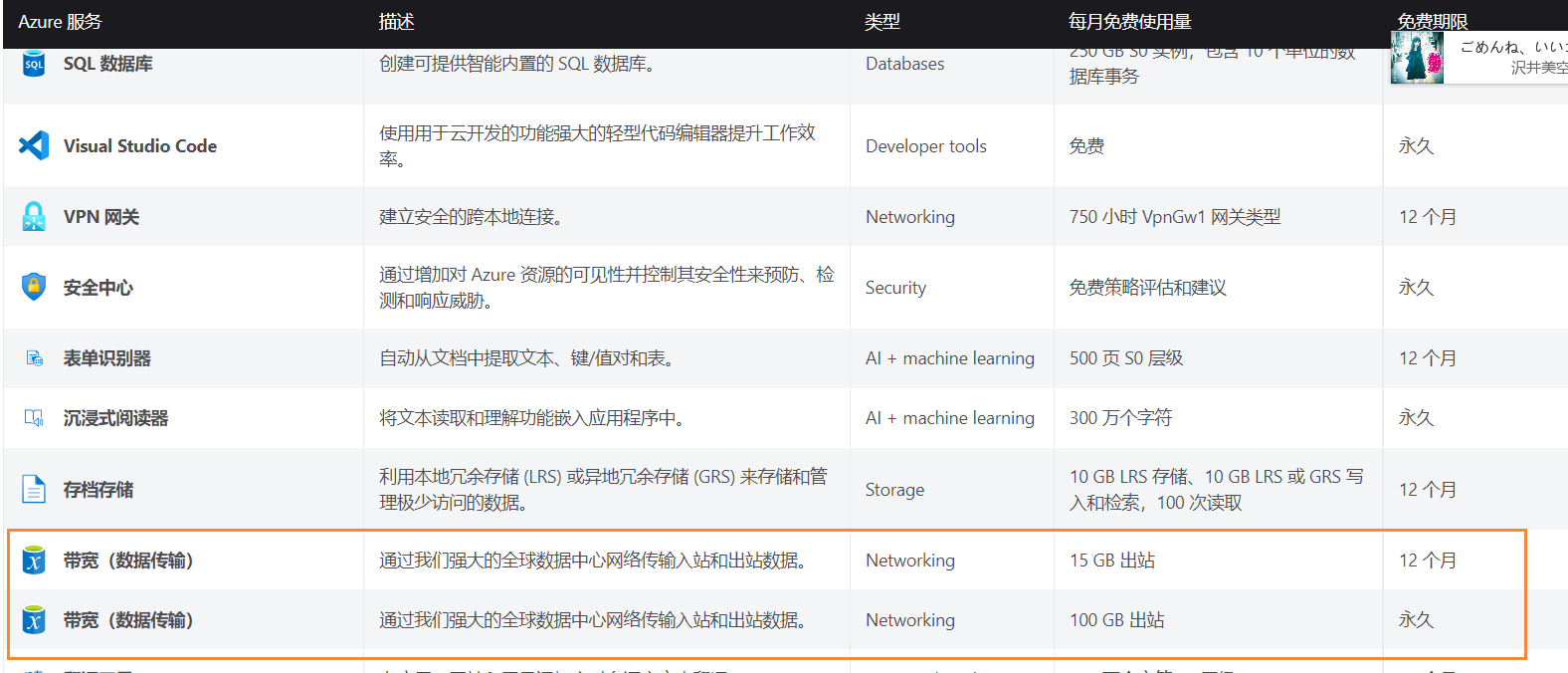Click 永久 in the 100 GB 出站 row
Screen dimensions: 1568x673
[1417, 620]
